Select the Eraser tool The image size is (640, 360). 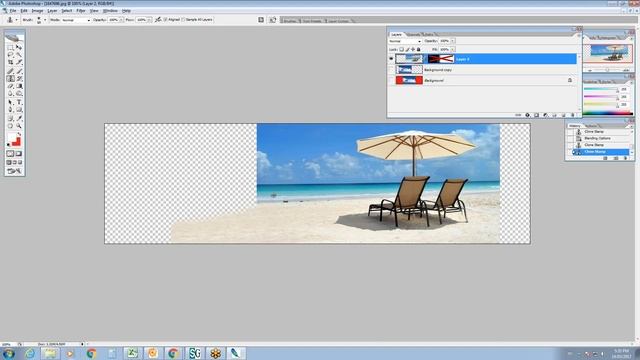tap(11, 86)
